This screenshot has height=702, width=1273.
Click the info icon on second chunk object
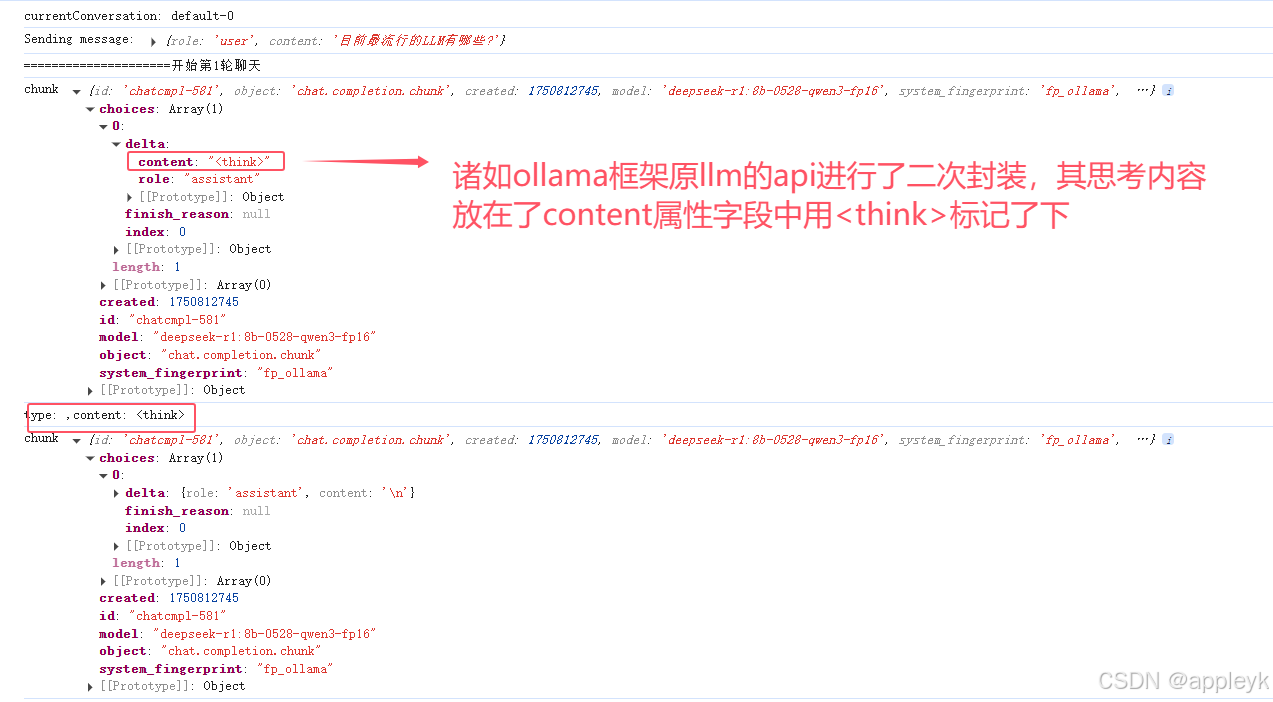click(x=1168, y=440)
